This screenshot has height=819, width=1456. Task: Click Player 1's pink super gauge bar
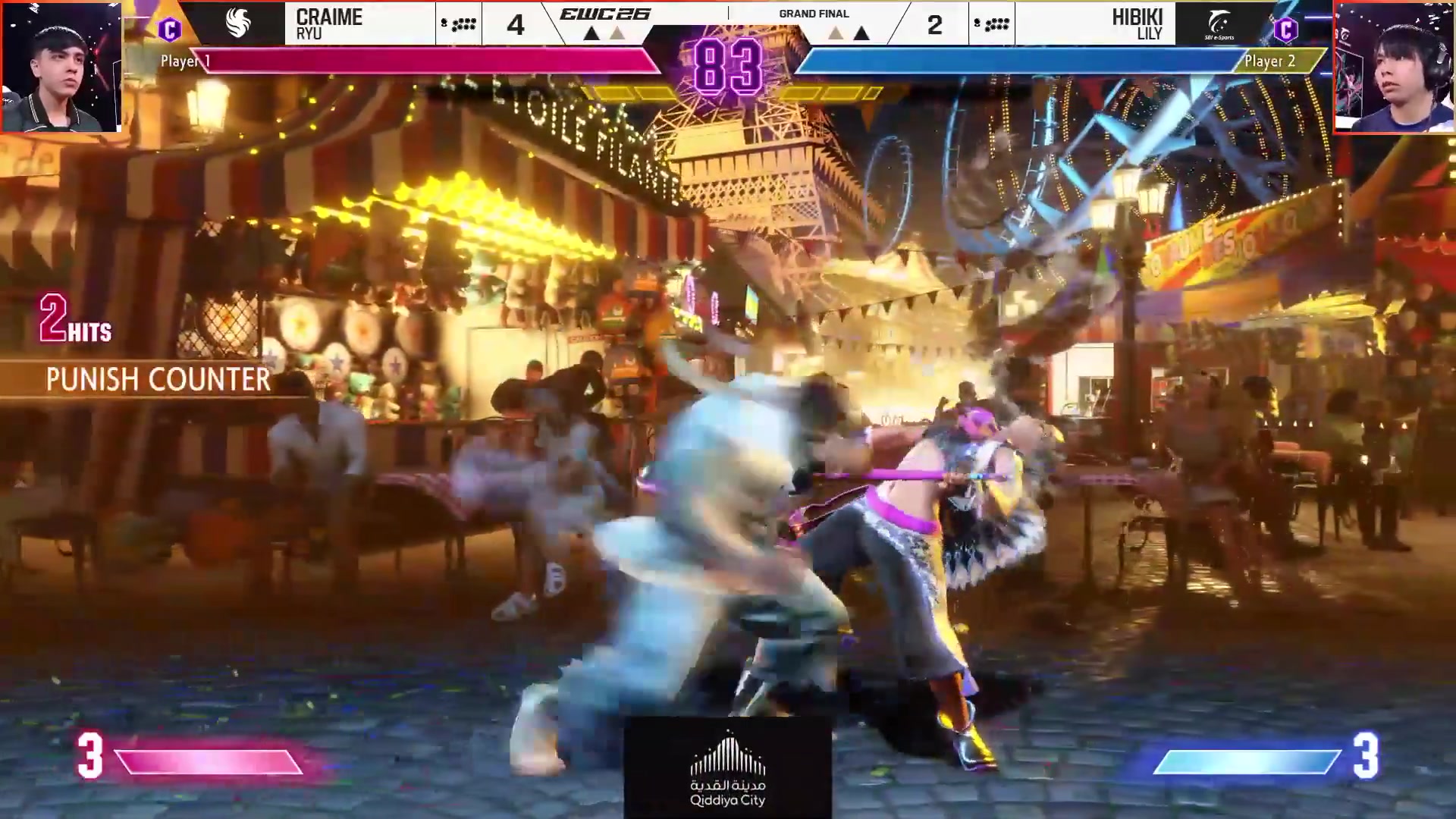209,762
